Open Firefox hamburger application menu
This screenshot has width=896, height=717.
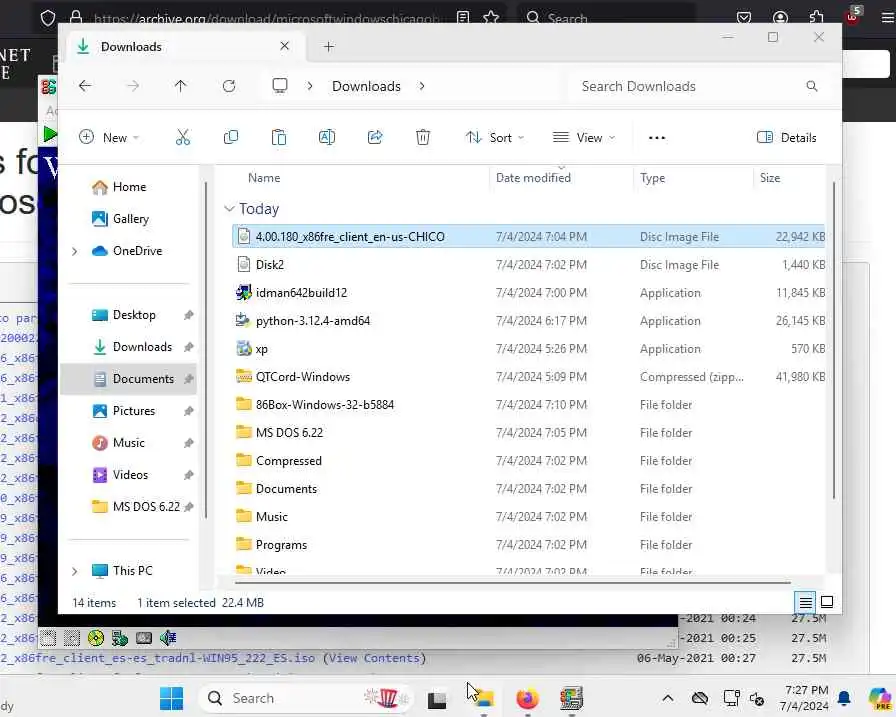[x=887, y=18]
